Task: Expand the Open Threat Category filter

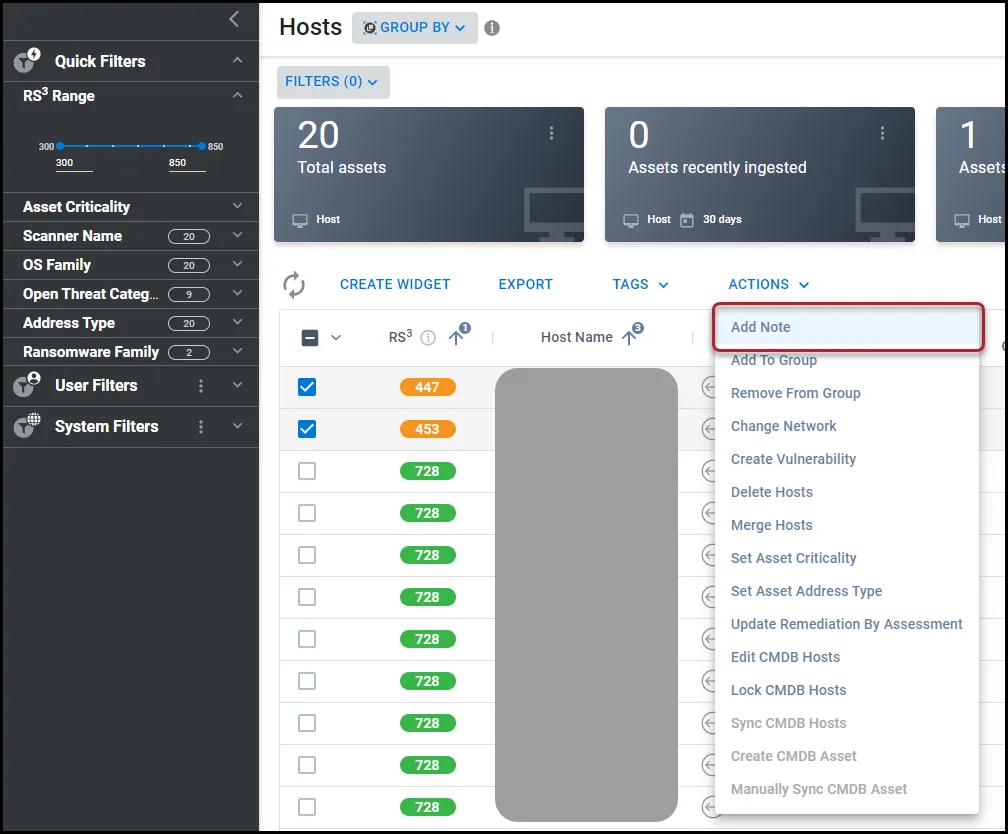Action: [237, 293]
